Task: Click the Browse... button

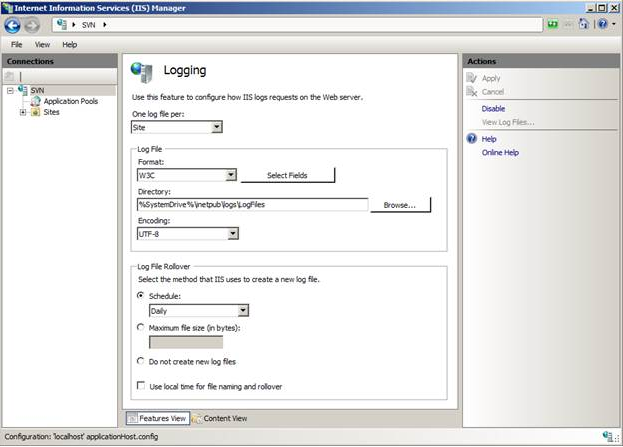Action: point(400,205)
